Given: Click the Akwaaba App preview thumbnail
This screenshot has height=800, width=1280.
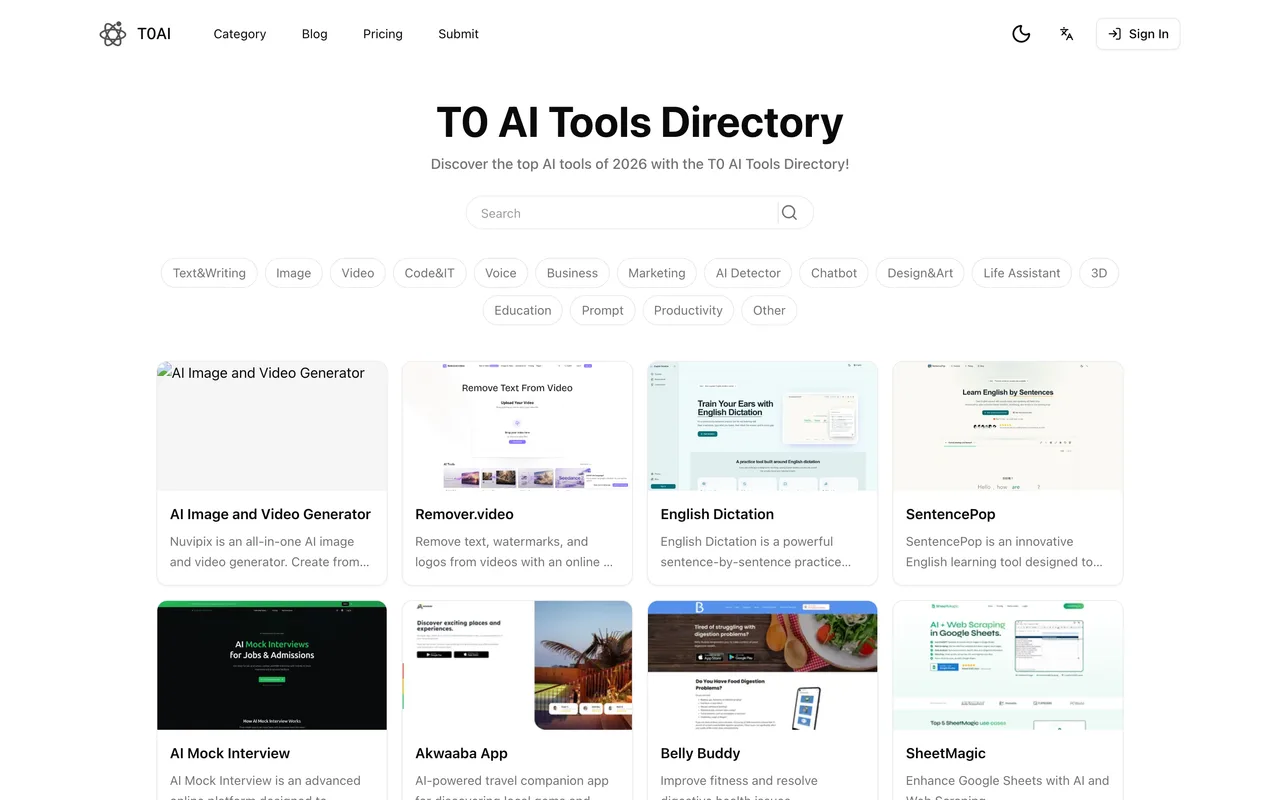Looking at the screenshot, I should coord(517,665).
